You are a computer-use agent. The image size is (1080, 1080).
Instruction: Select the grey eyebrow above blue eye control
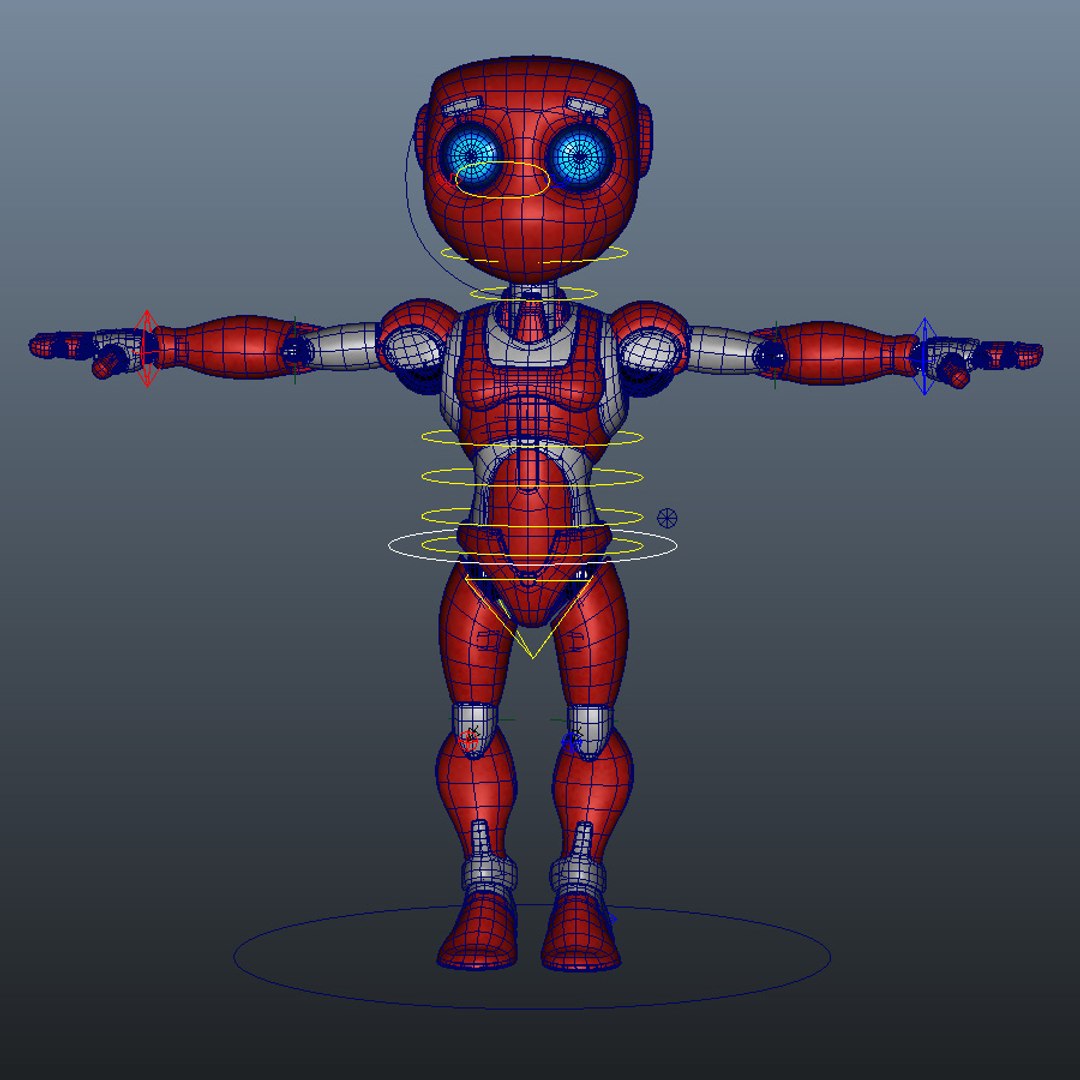pyautogui.click(x=586, y=107)
